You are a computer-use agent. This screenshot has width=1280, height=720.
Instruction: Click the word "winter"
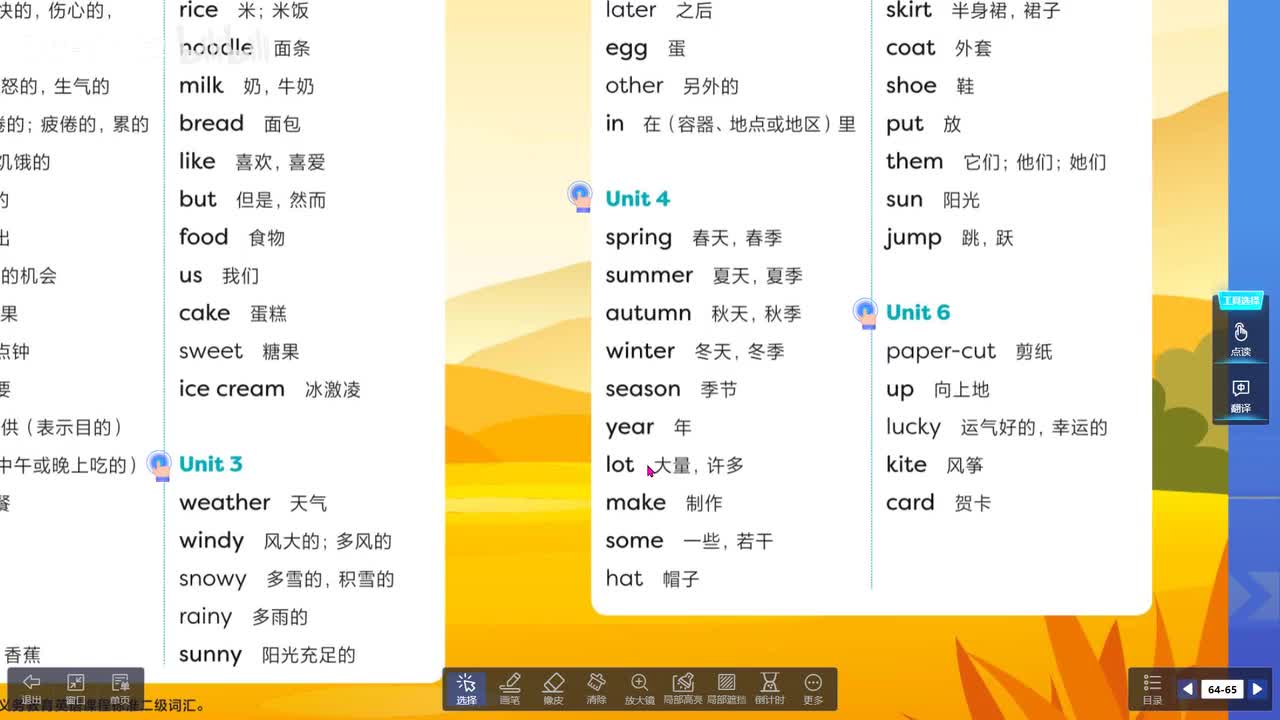pos(640,351)
